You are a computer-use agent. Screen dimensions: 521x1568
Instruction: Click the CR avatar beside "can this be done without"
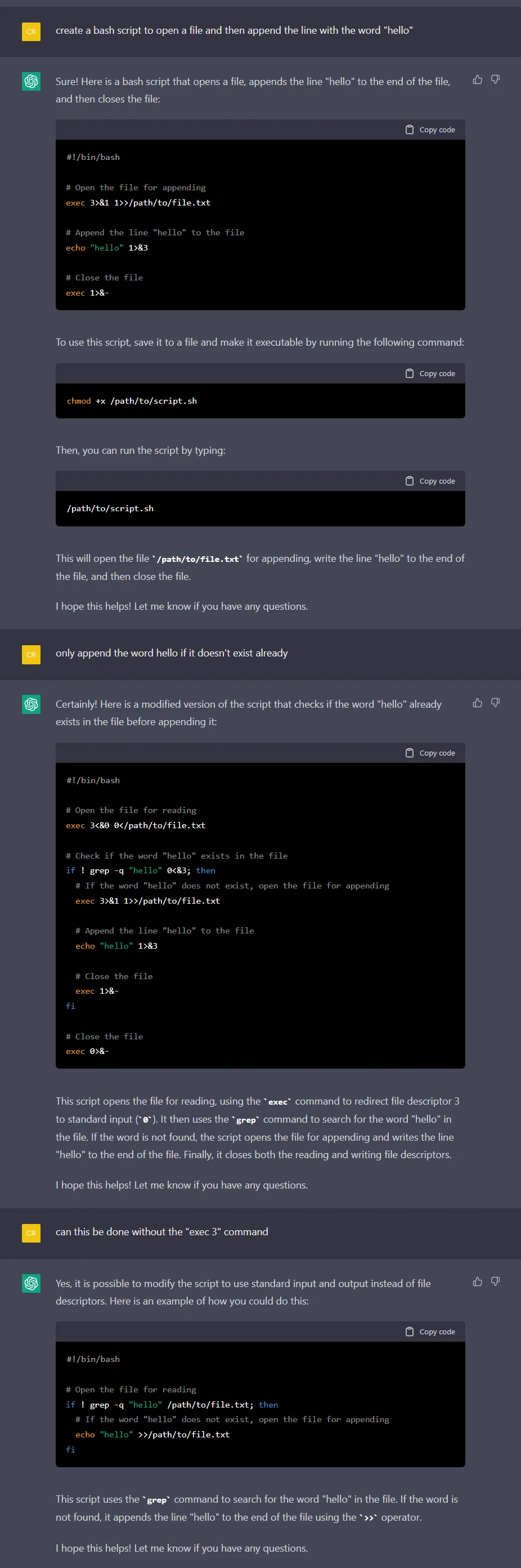[x=31, y=1232]
